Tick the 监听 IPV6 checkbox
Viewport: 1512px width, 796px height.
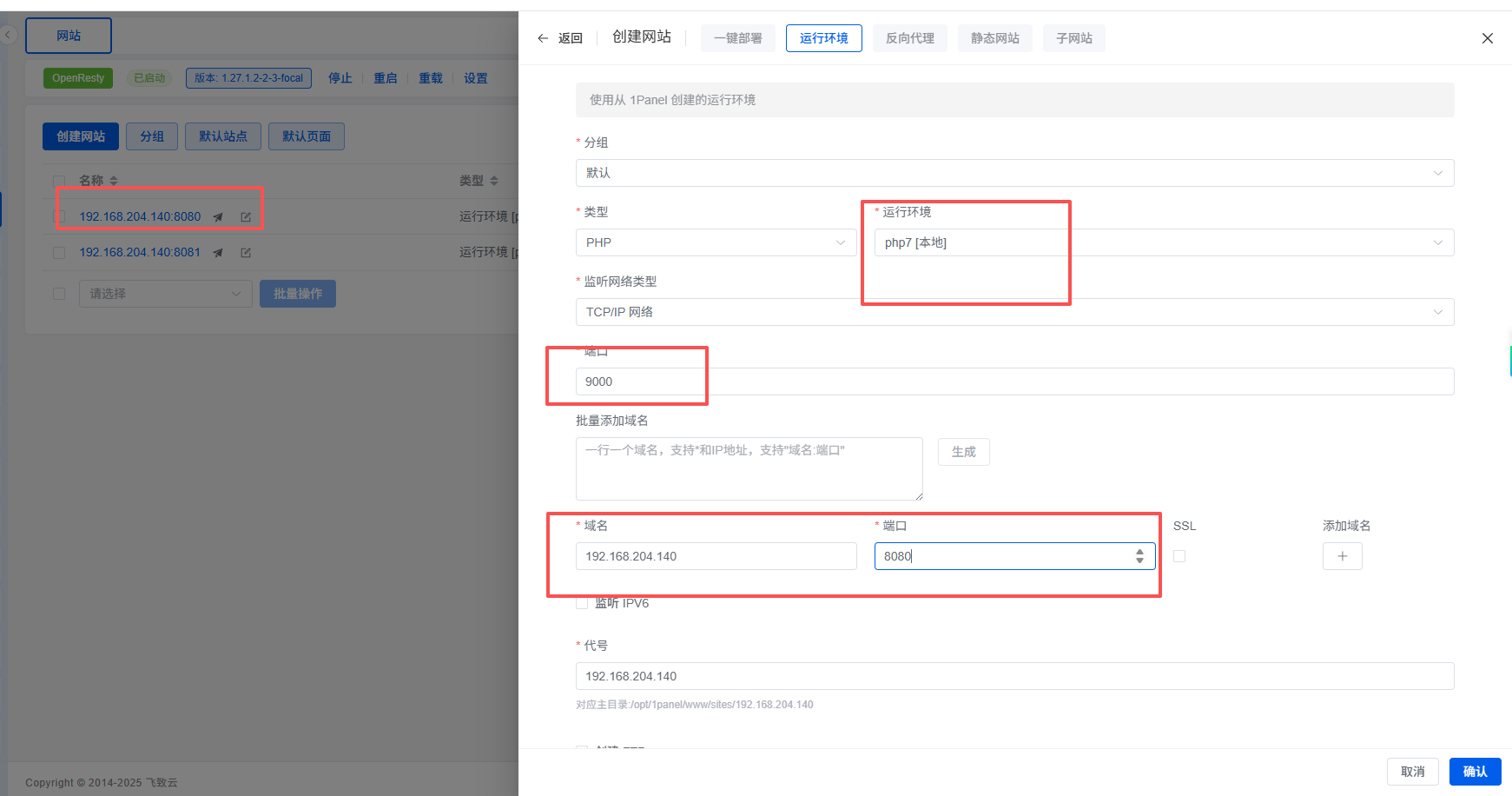click(x=582, y=603)
